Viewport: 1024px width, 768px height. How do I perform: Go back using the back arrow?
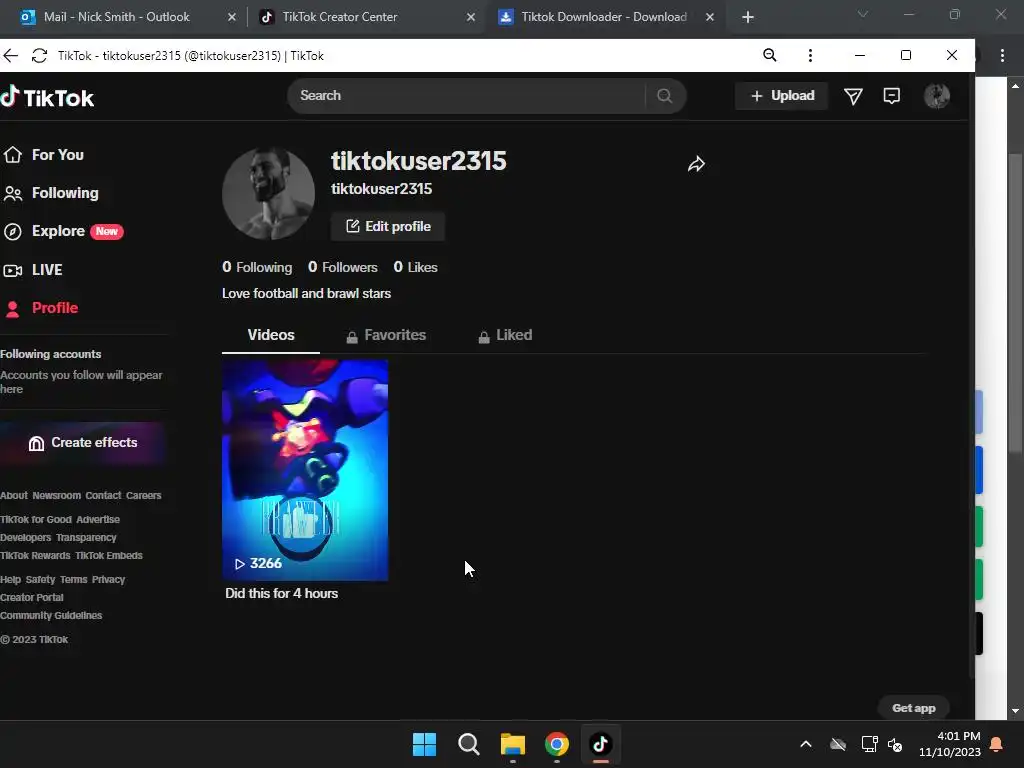[x=10, y=56]
